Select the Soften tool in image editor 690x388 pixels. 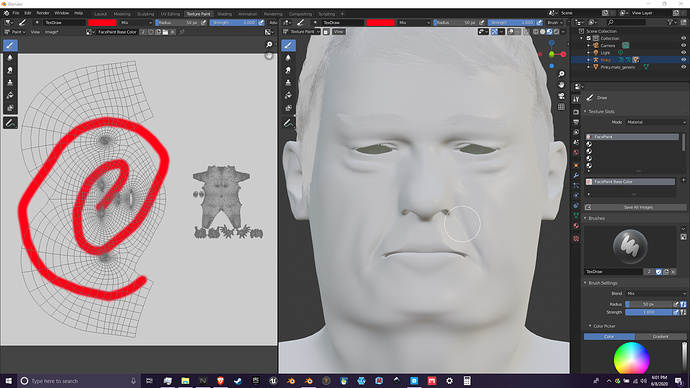pyautogui.click(x=10, y=58)
